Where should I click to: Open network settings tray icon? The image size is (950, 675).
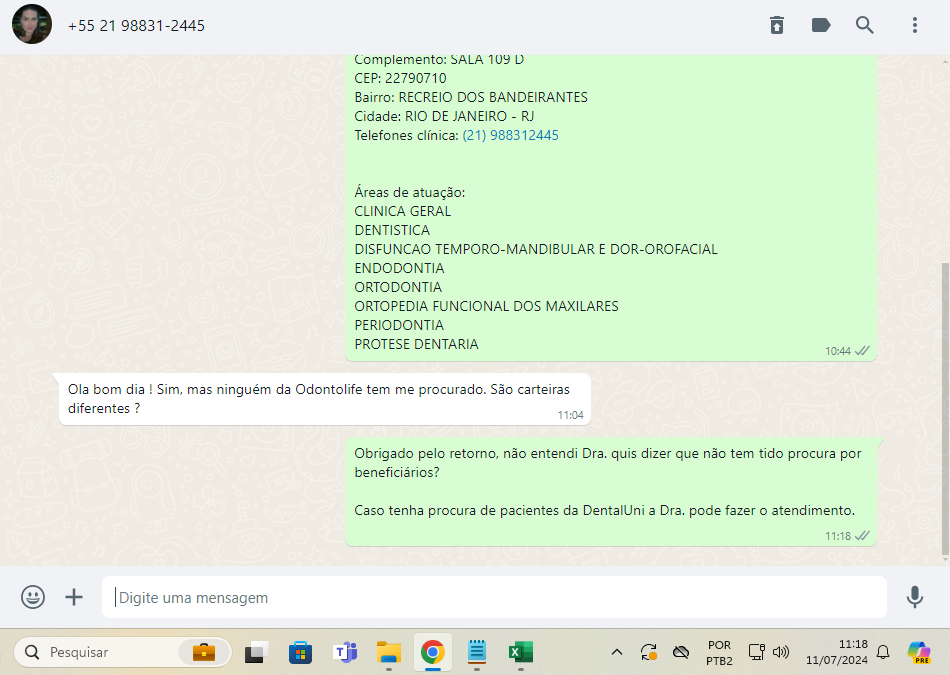(x=756, y=652)
